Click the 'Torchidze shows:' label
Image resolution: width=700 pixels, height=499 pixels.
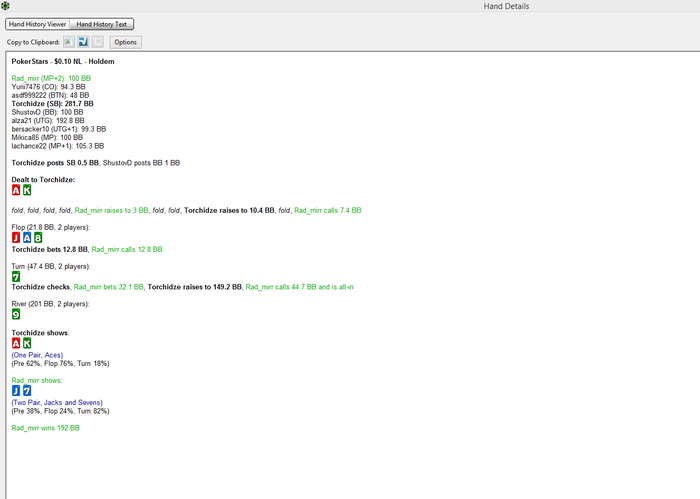tap(40, 333)
